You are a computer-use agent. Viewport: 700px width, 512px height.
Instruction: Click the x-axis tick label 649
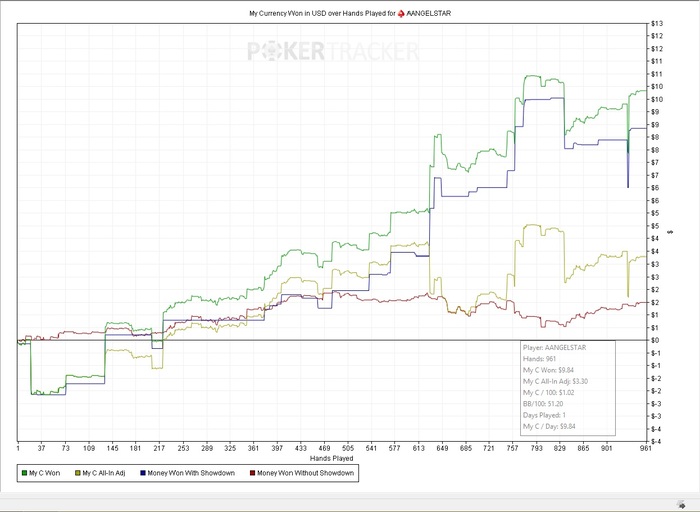tap(442, 448)
